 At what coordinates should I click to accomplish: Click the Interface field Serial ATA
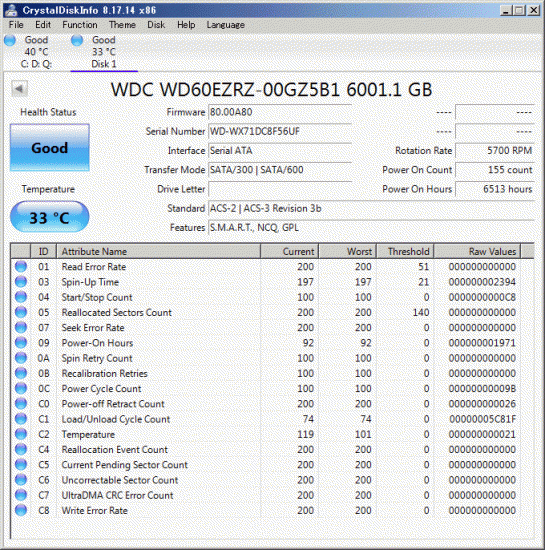click(280, 151)
